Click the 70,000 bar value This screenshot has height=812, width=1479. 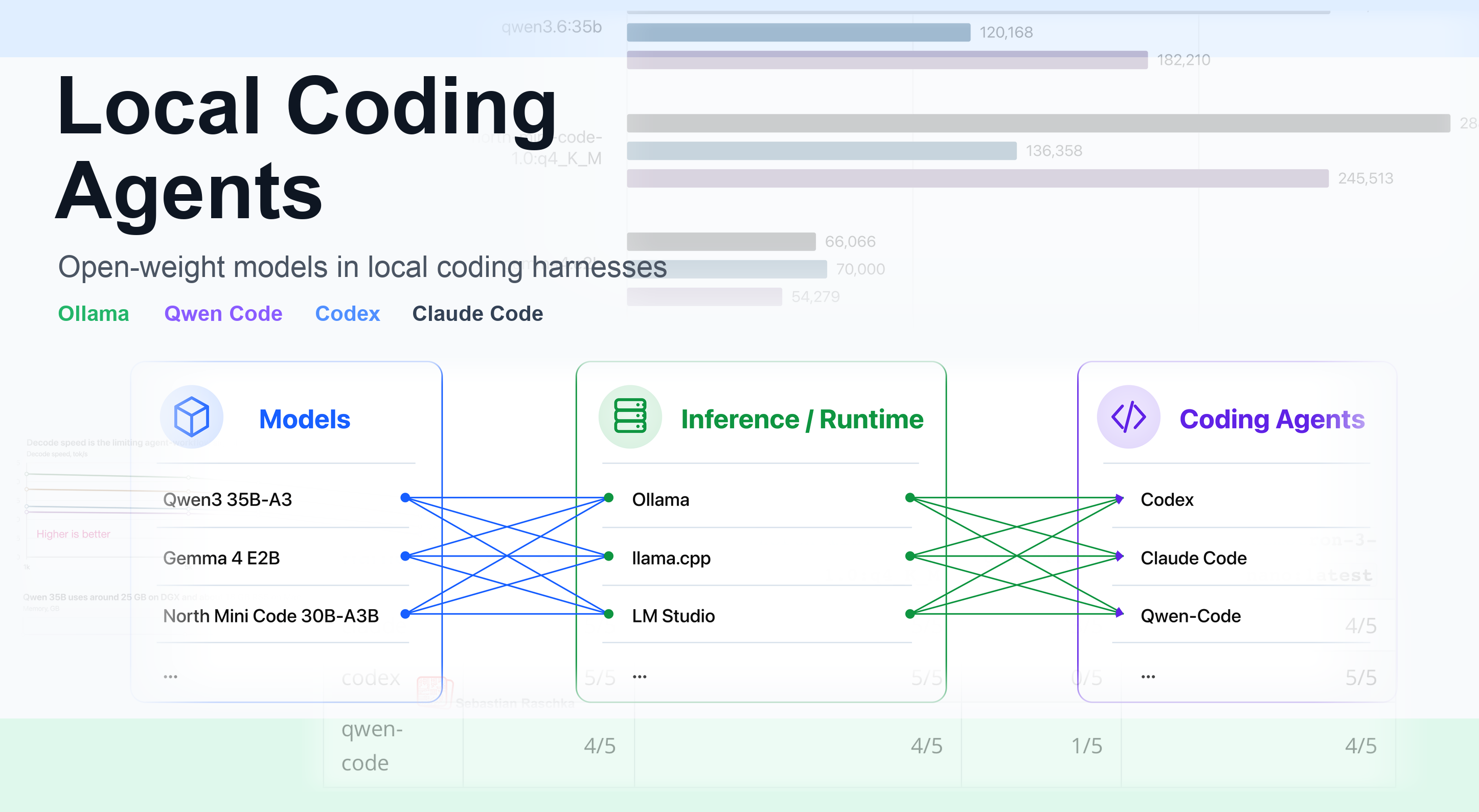click(860, 269)
